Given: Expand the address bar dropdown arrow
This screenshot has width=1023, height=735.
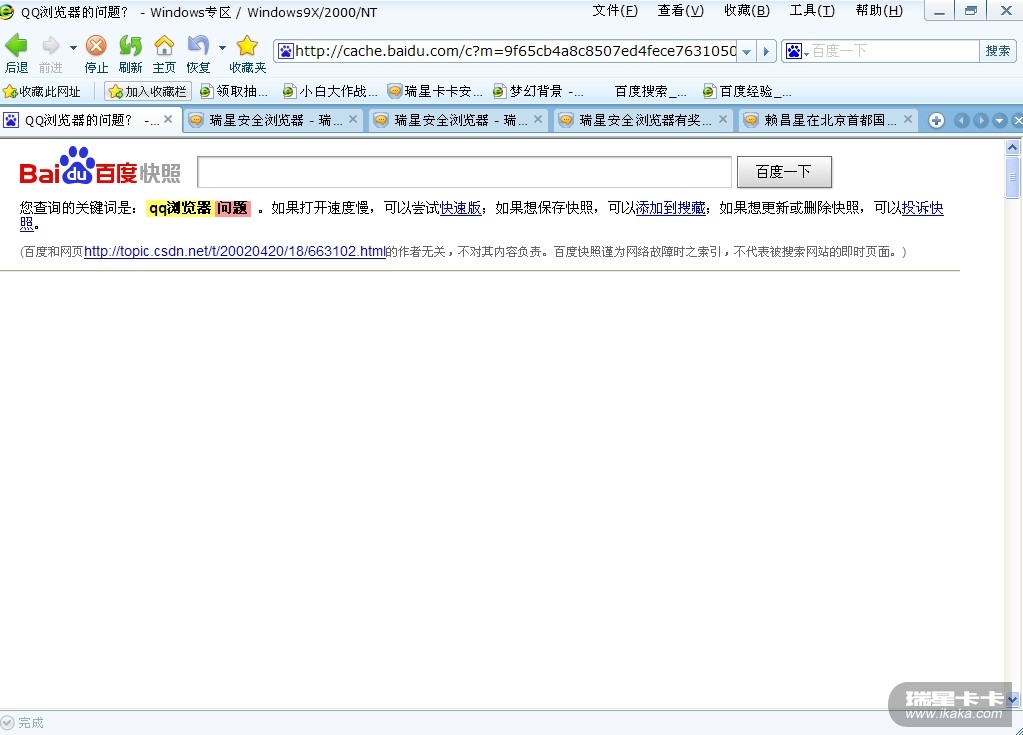Looking at the screenshot, I should [746, 52].
